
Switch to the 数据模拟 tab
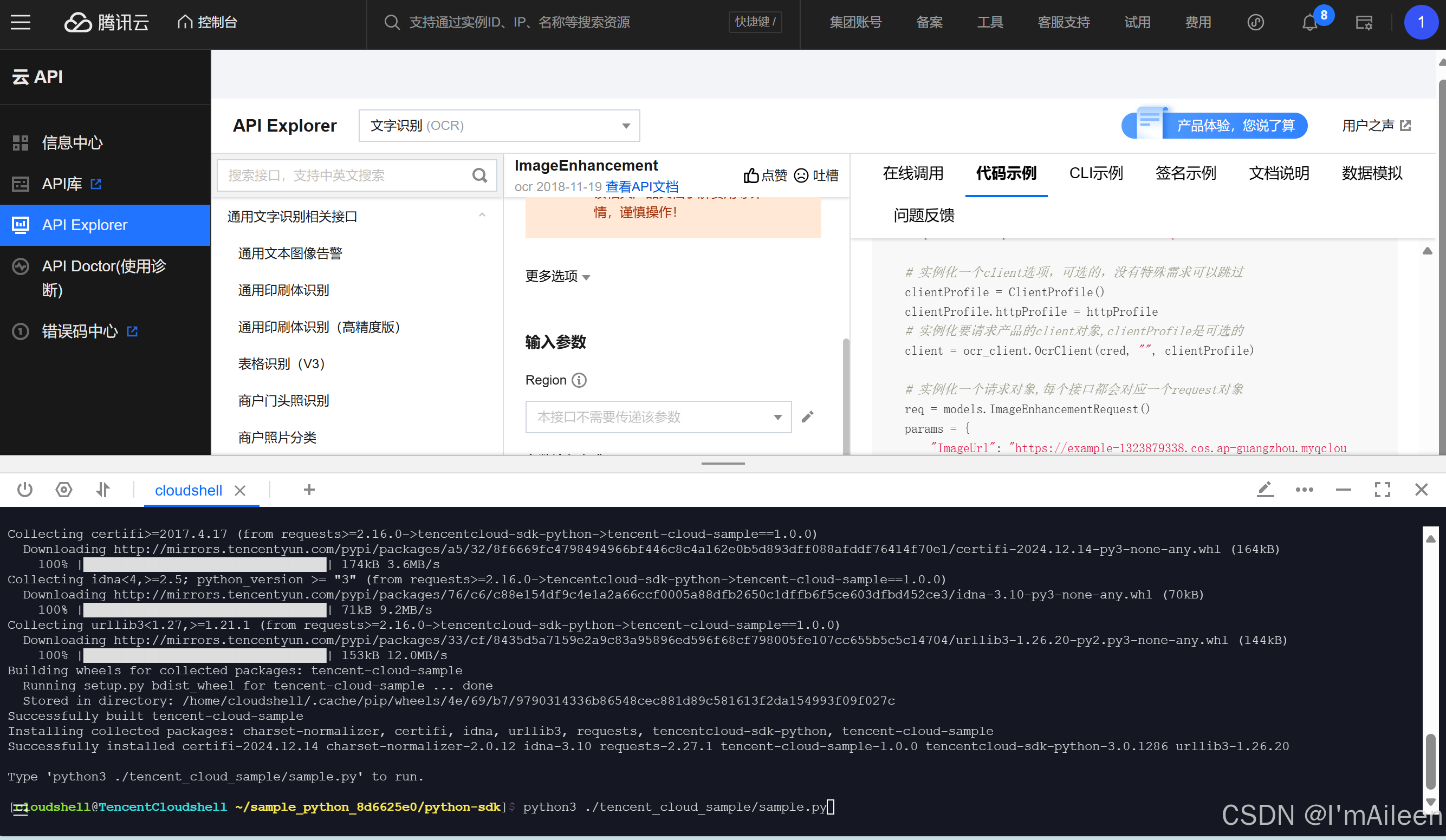[1372, 173]
